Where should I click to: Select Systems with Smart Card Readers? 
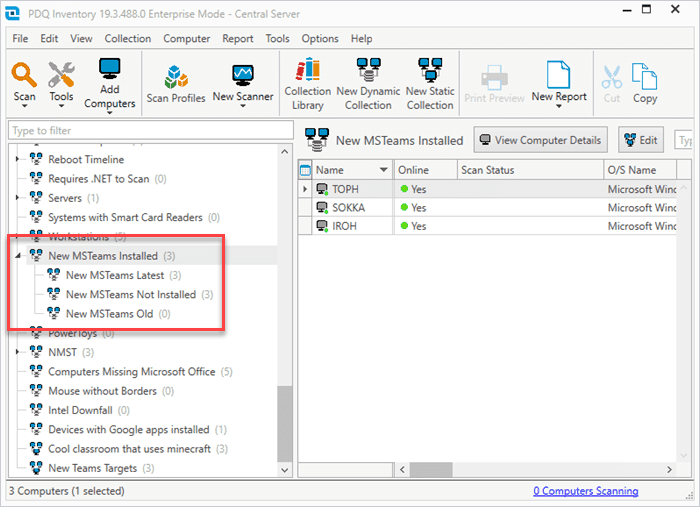tap(125, 217)
